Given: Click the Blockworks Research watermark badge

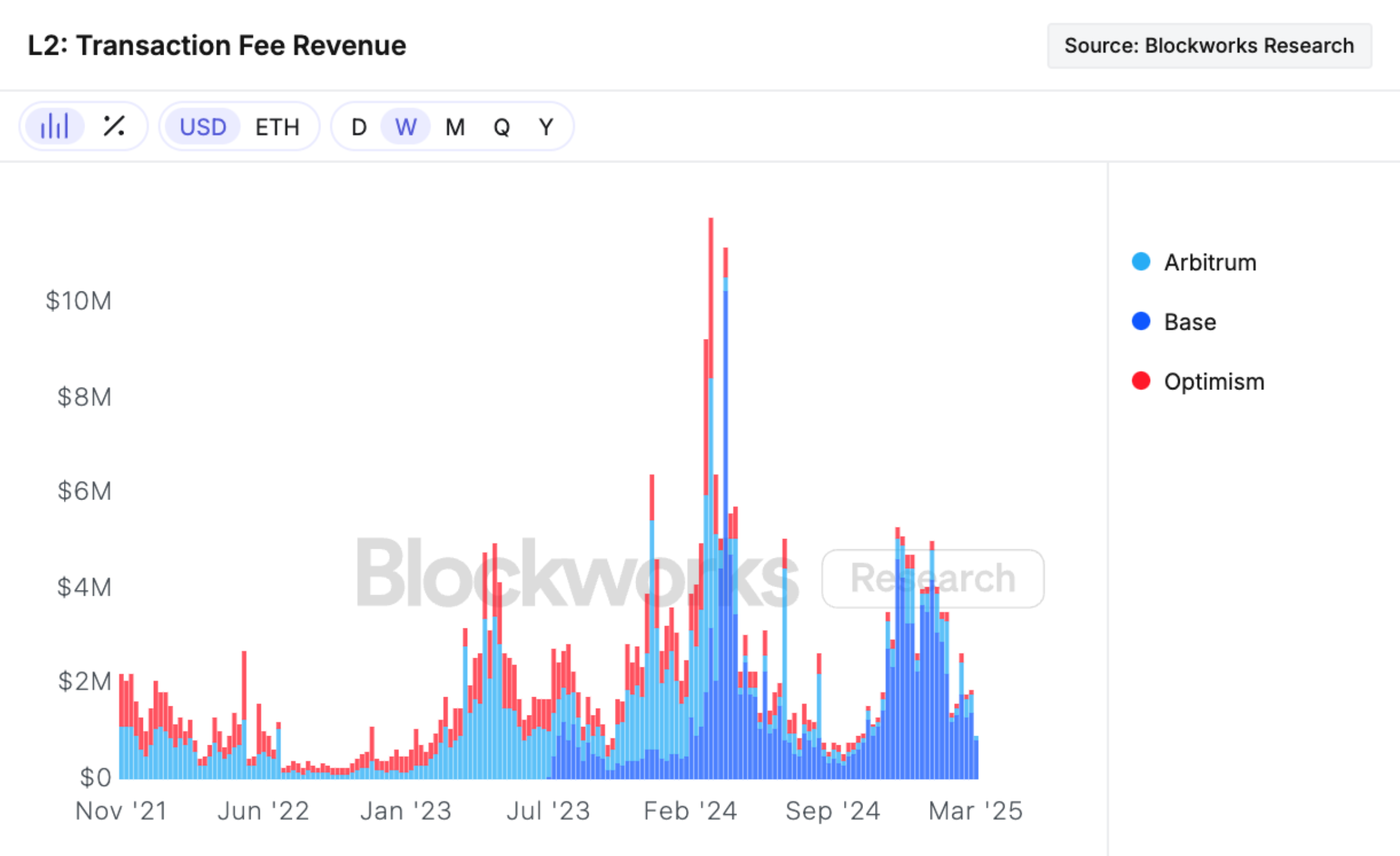Looking at the screenshot, I should click(x=933, y=578).
